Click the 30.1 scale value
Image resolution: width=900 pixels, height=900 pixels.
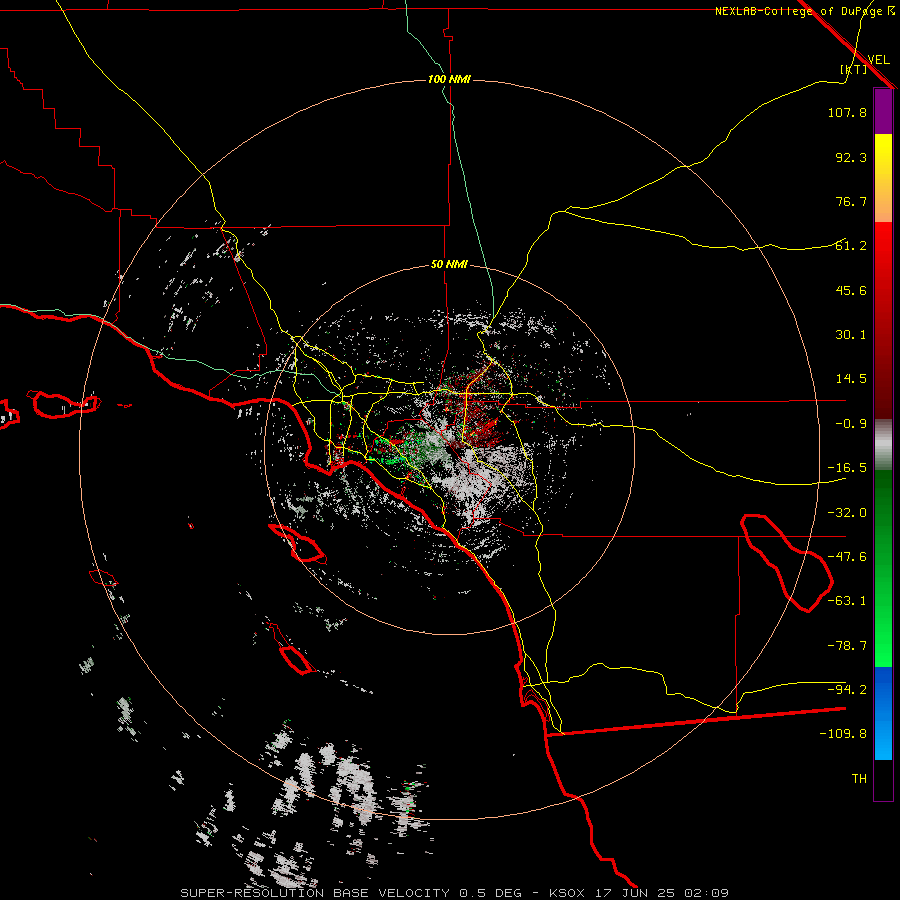(x=851, y=335)
